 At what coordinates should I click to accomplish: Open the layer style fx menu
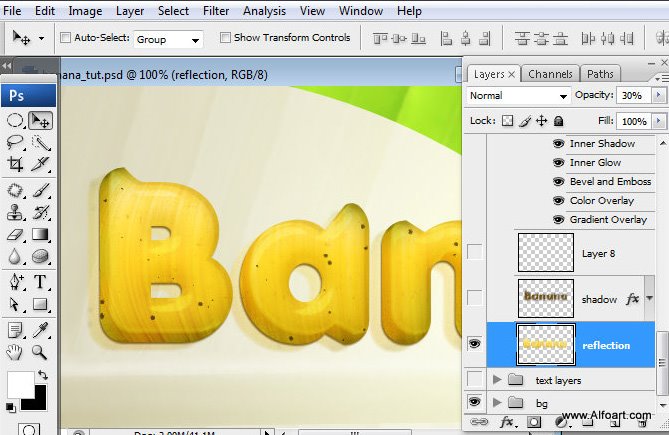coord(507,422)
